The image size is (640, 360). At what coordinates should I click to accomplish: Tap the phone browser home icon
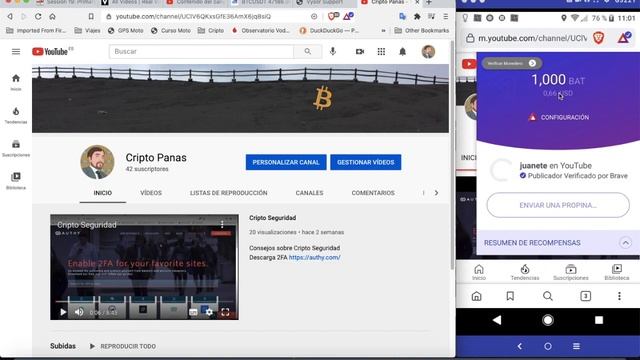tap(476, 296)
